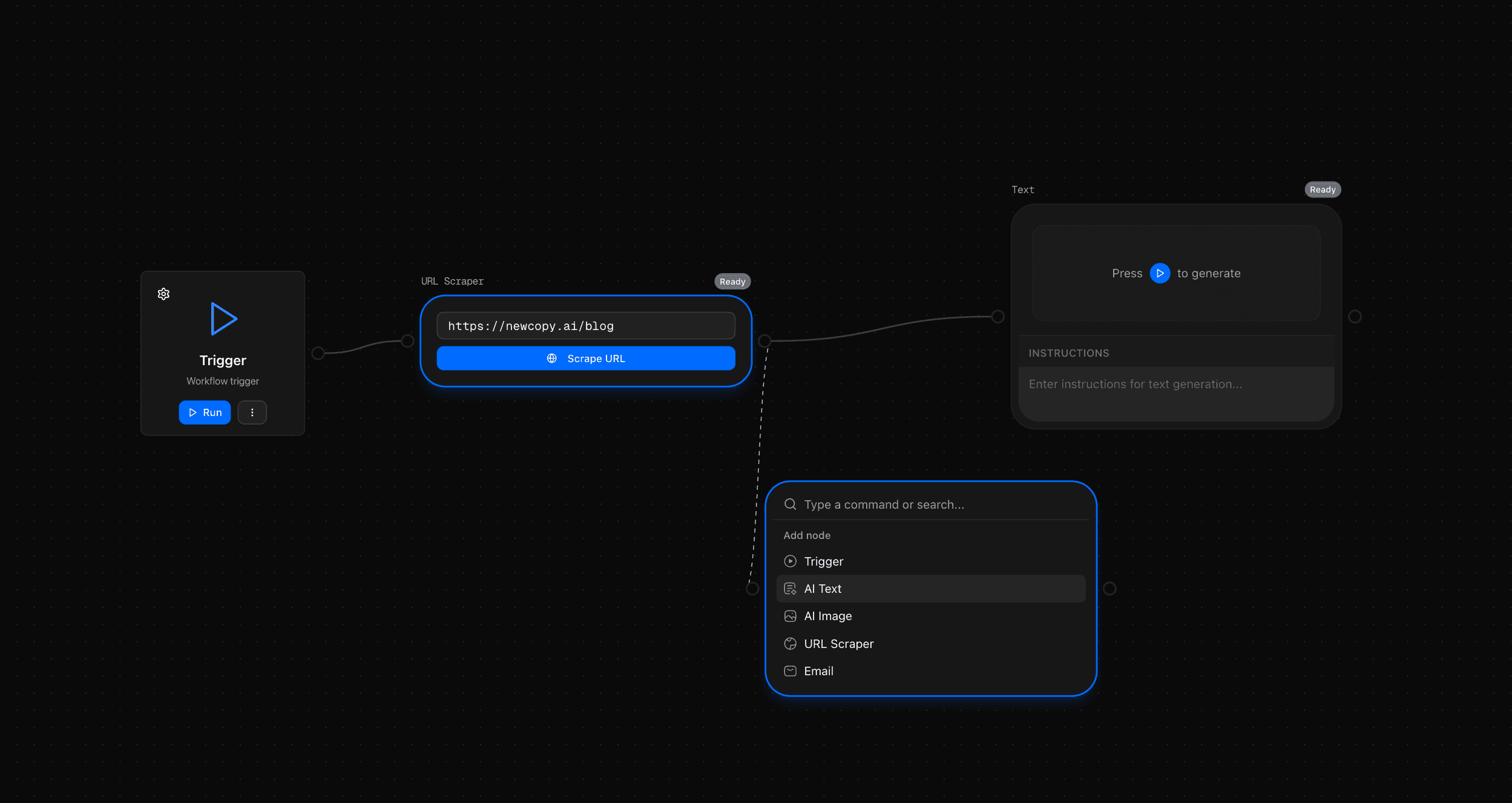This screenshot has height=803, width=1512.
Task: Click the command palette right connector handle
Action: [x=1109, y=589]
